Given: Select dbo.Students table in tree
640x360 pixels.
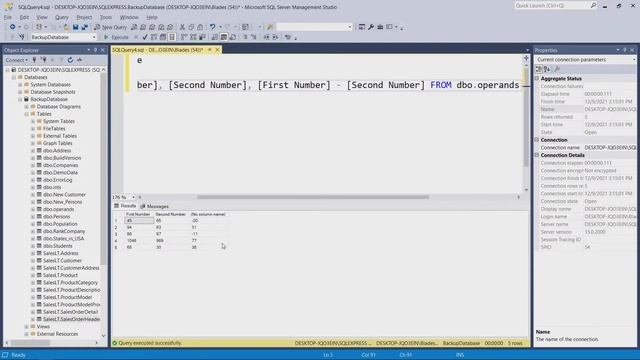Looking at the screenshot, I should (x=58, y=246).
